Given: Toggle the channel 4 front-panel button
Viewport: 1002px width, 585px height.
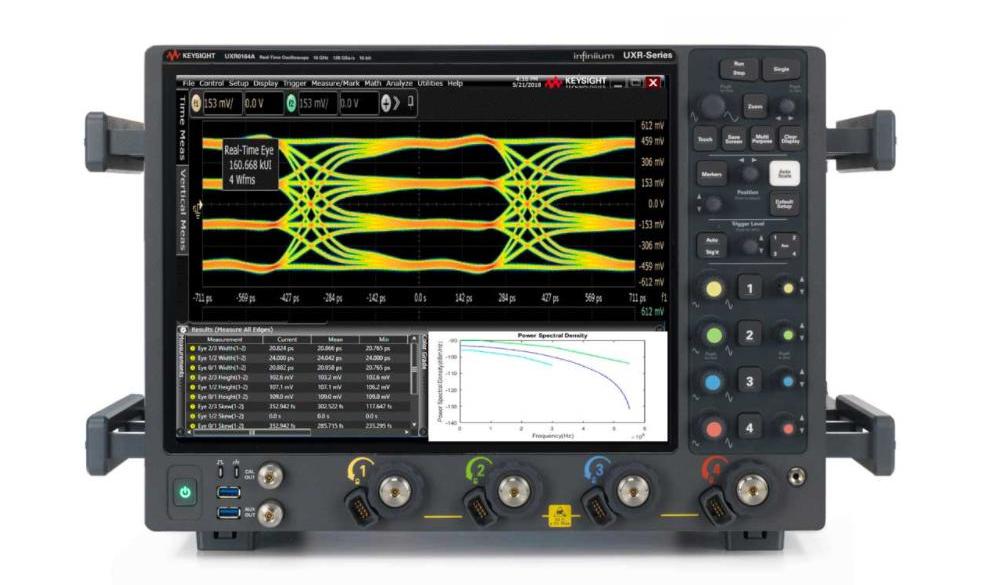Looking at the screenshot, I should (750, 428).
